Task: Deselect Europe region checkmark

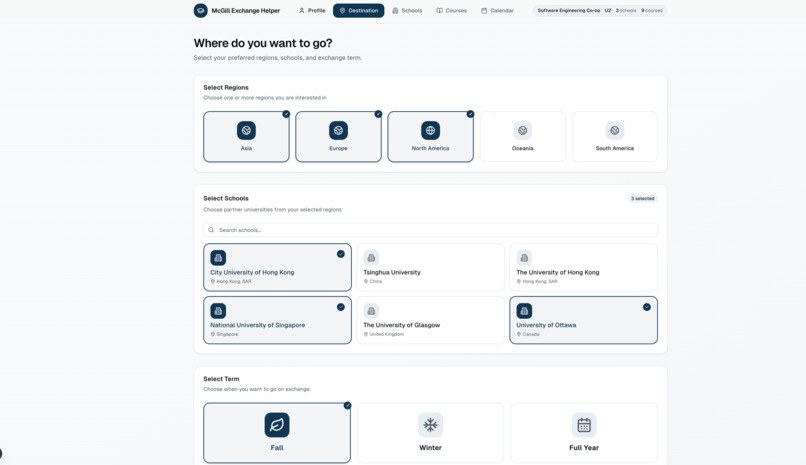Action: [378, 114]
